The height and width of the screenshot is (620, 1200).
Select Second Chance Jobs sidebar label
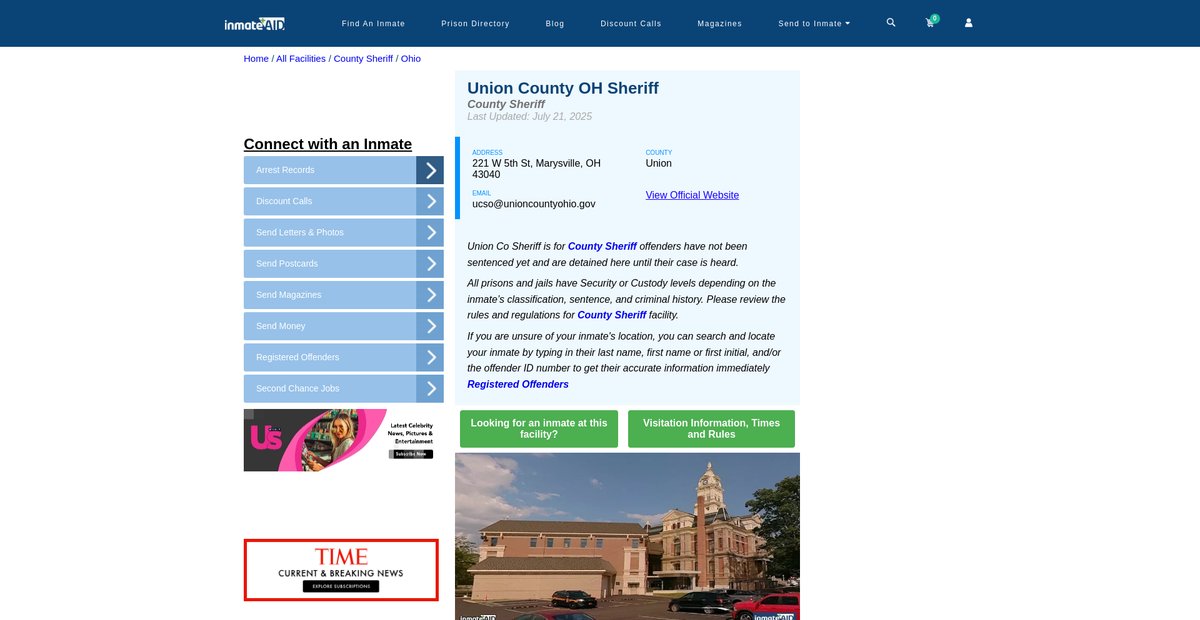(x=297, y=388)
